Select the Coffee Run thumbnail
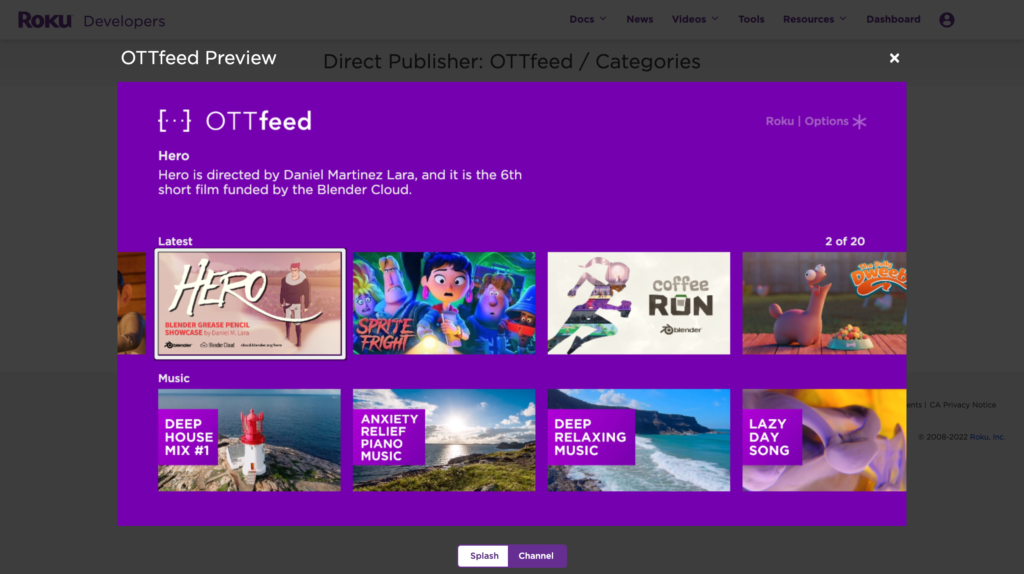This screenshot has height=574, width=1024. [x=639, y=304]
